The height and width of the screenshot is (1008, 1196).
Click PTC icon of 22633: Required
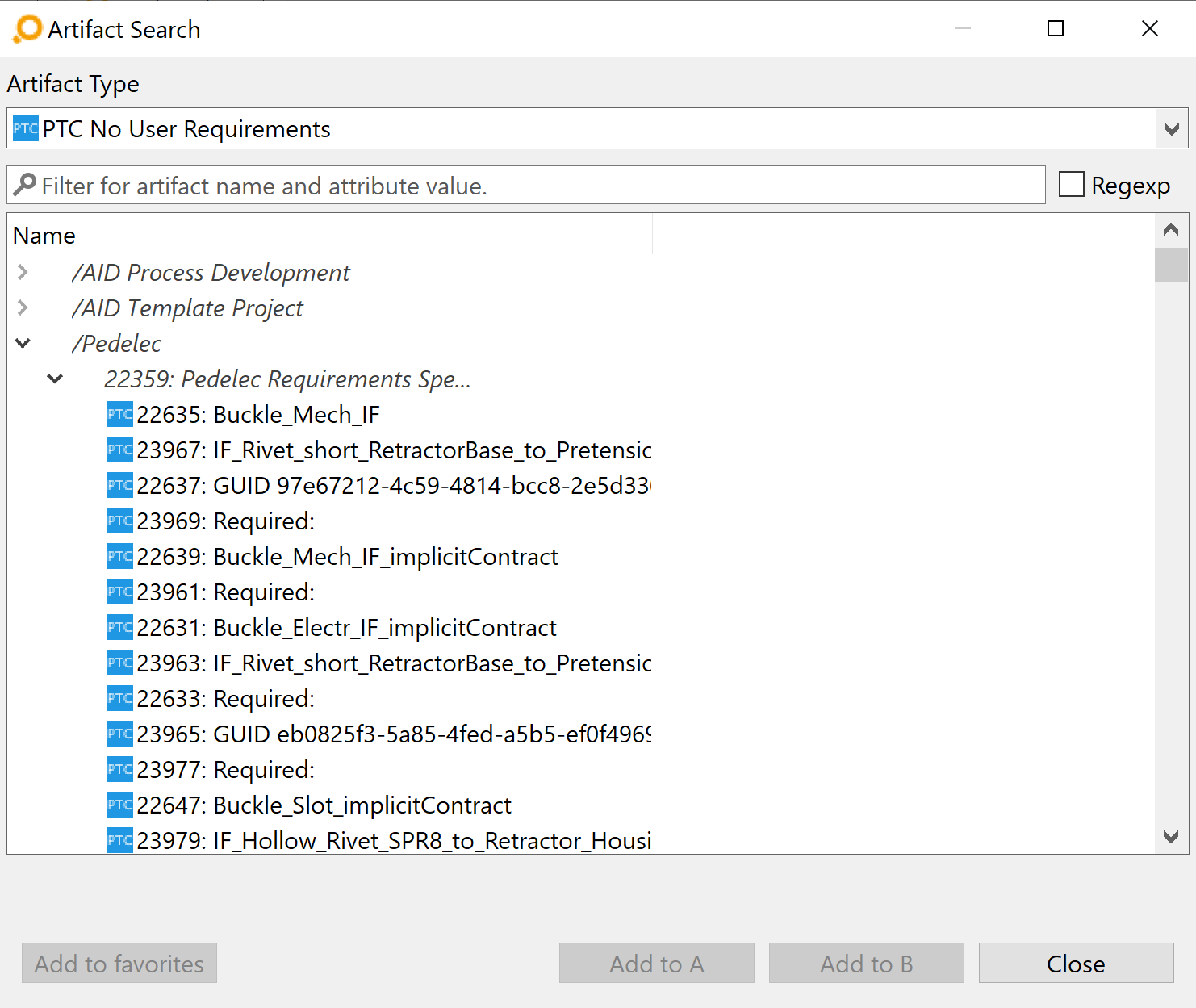tap(120, 698)
